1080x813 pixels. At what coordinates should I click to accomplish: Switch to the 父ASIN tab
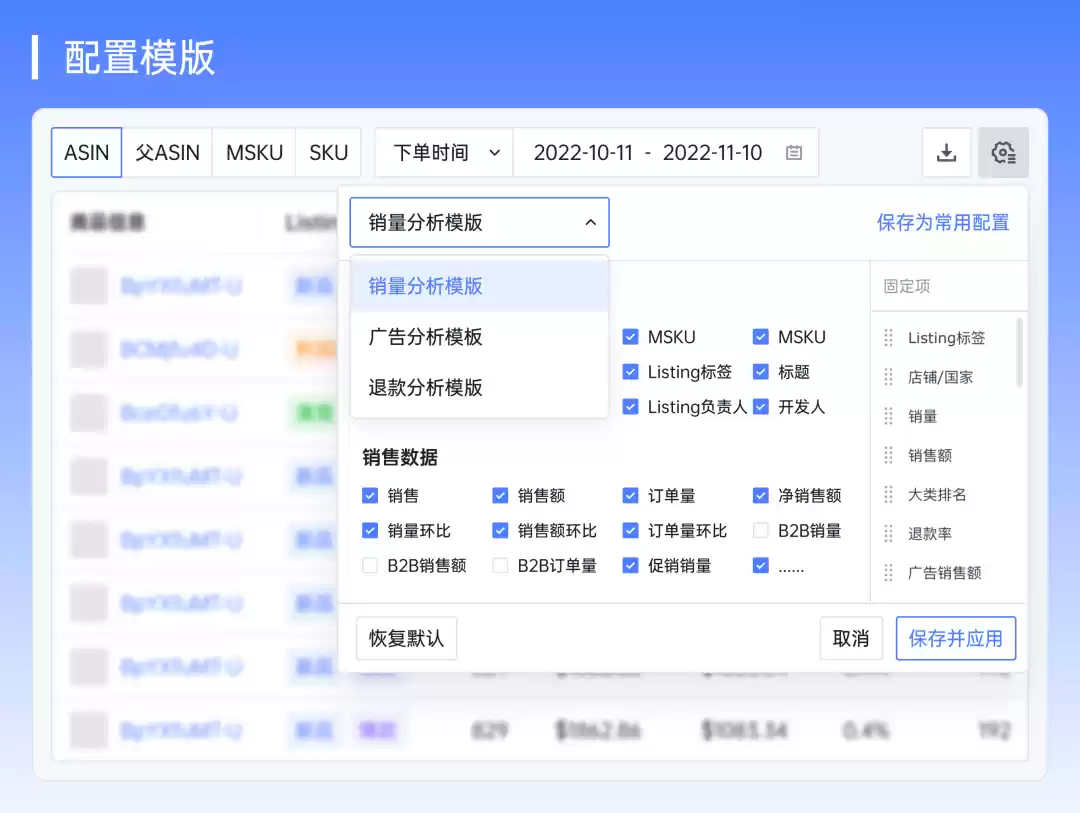[167, 153]
